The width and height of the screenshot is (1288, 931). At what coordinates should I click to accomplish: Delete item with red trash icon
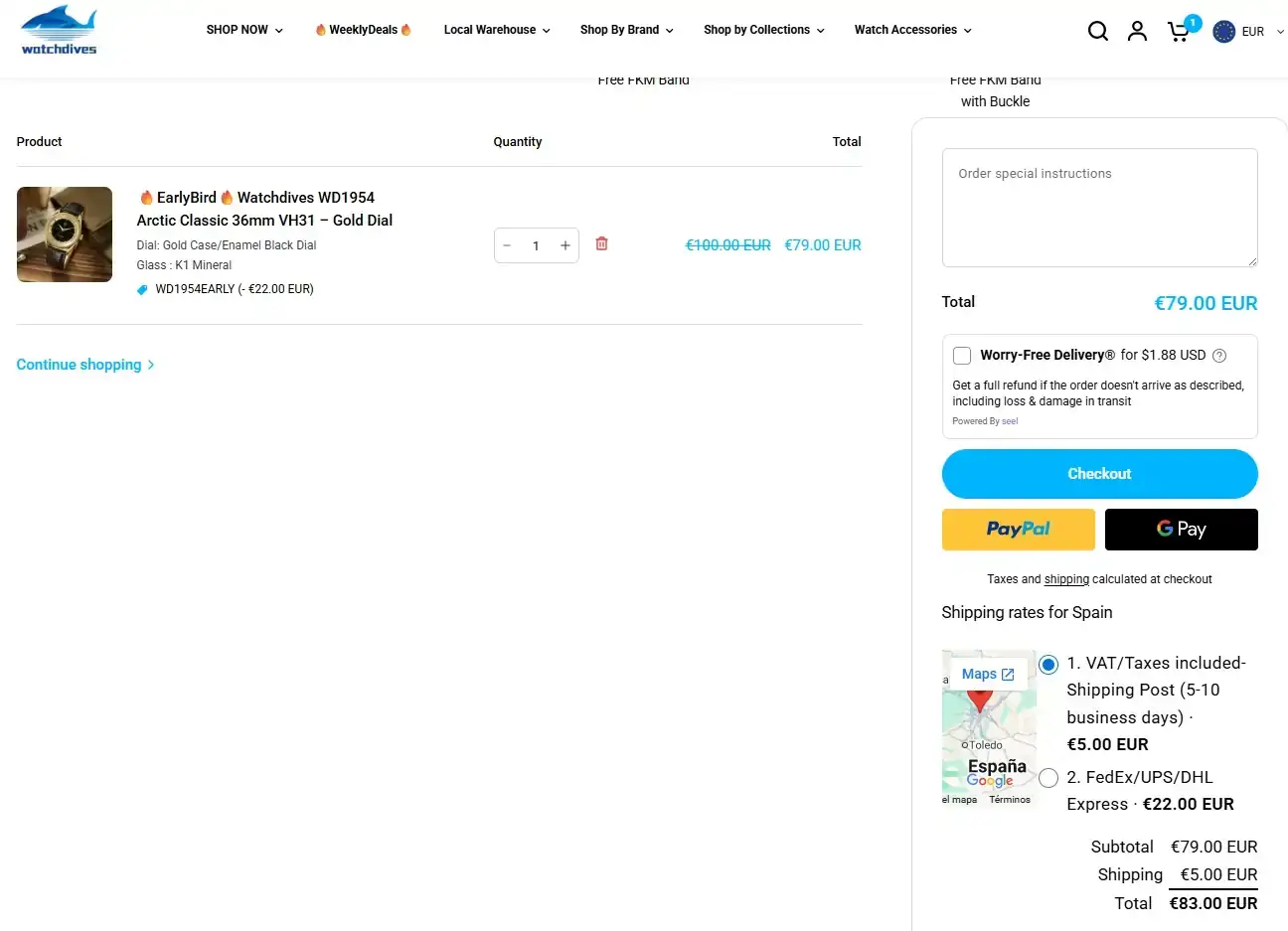601,244
